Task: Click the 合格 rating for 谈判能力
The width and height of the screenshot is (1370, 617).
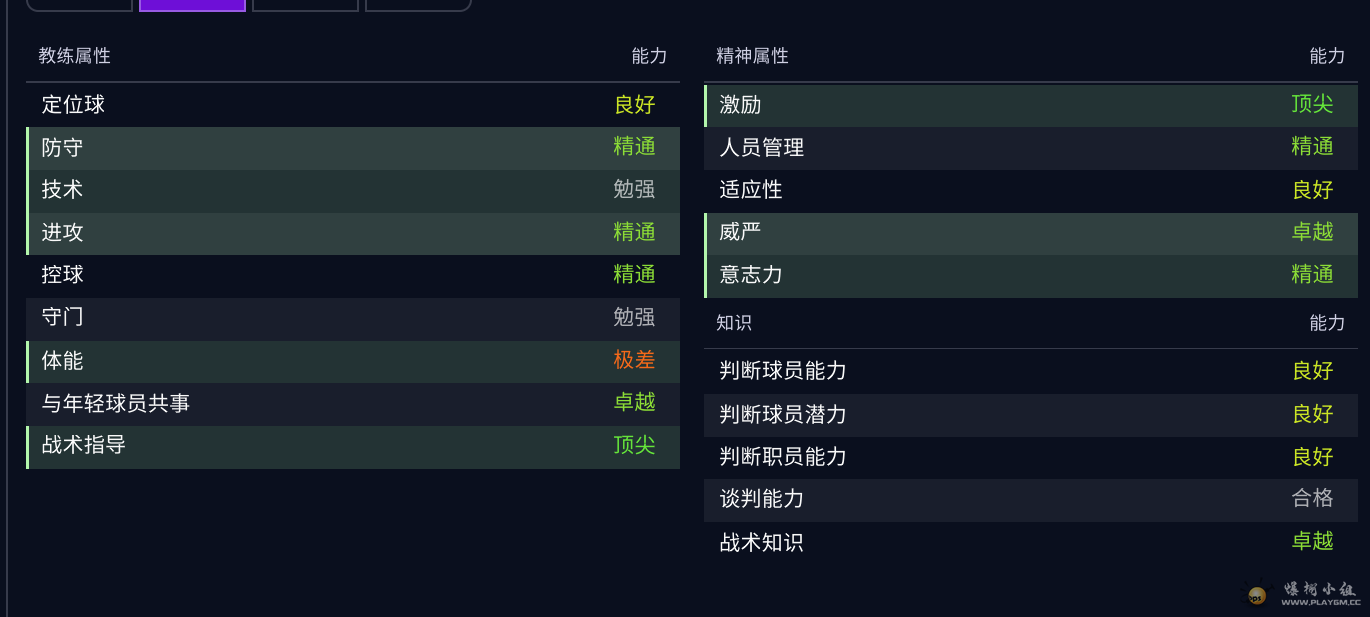Action: 1312,498
